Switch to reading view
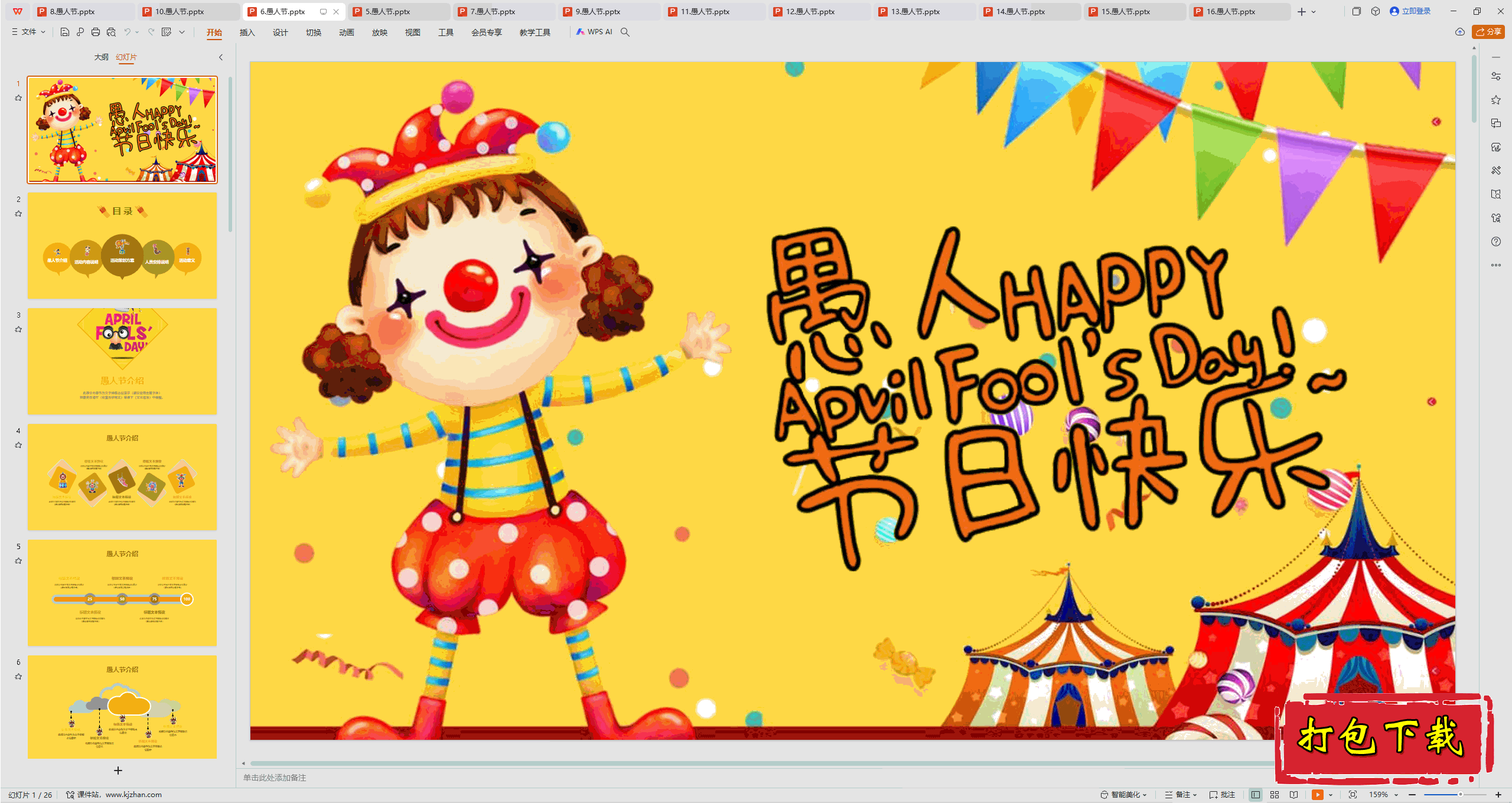Screen dimensions: 1512x803 1294,795
